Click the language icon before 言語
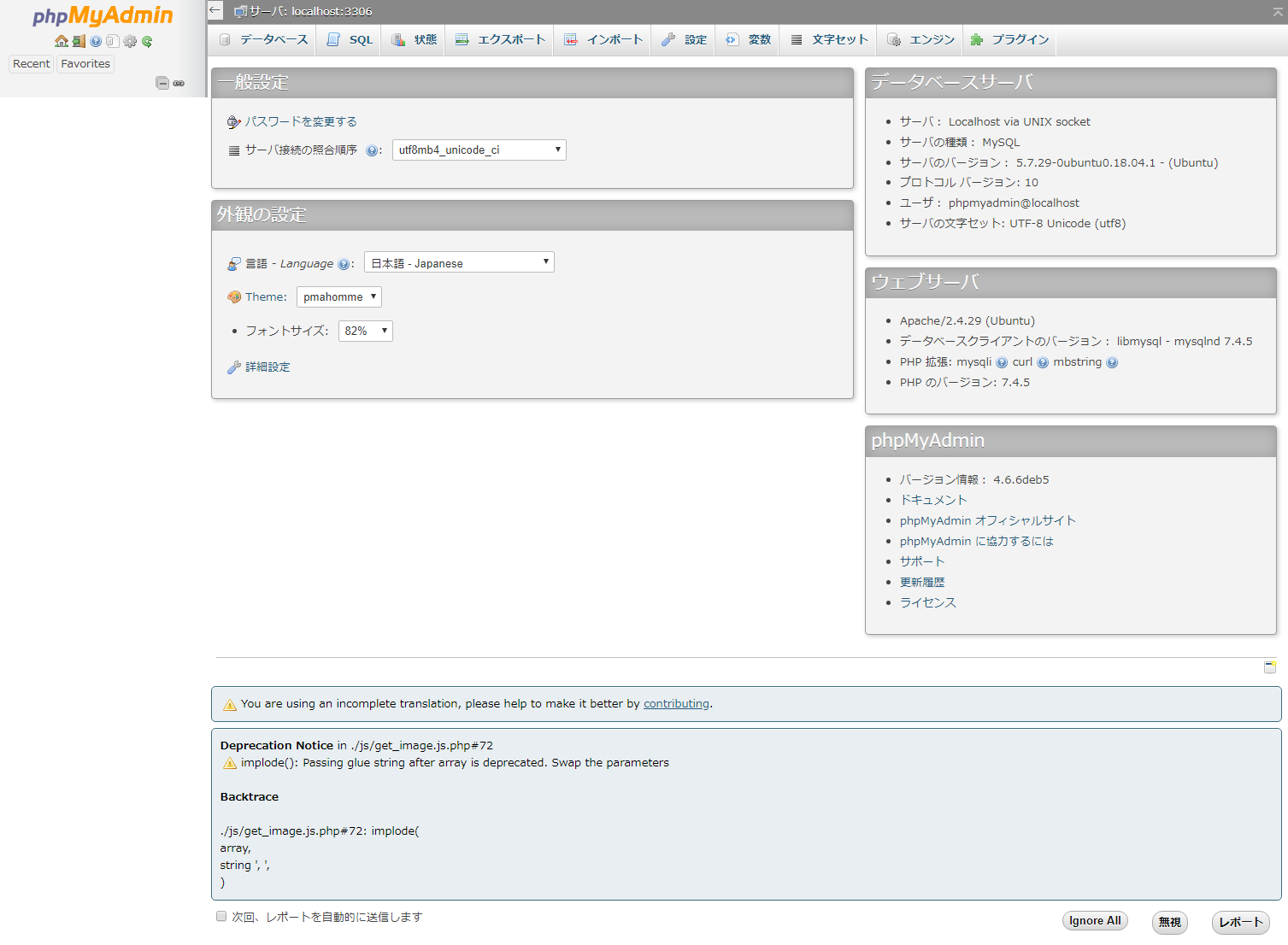This screenshot has height=945, width=1288. pyautogui.click(x=234, y=264)
